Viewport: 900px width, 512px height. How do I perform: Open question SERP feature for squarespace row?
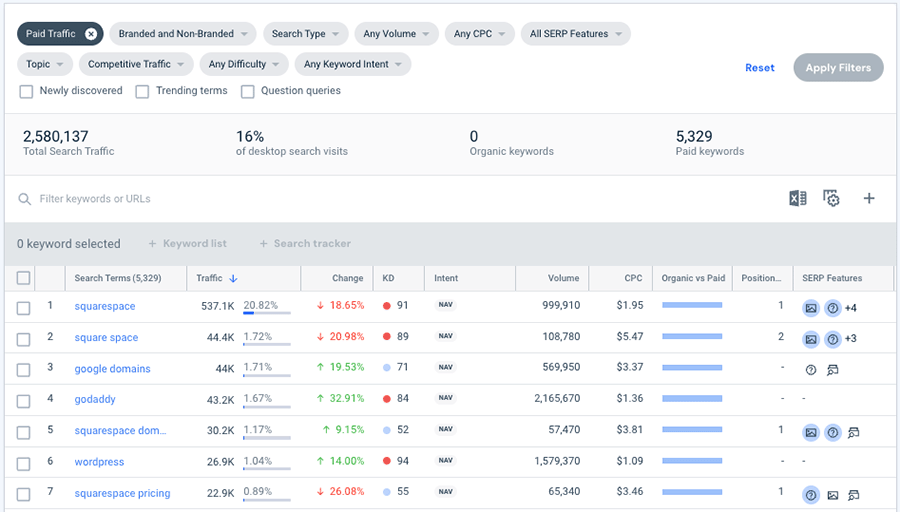pyautogui.click(x=832, y=308)
